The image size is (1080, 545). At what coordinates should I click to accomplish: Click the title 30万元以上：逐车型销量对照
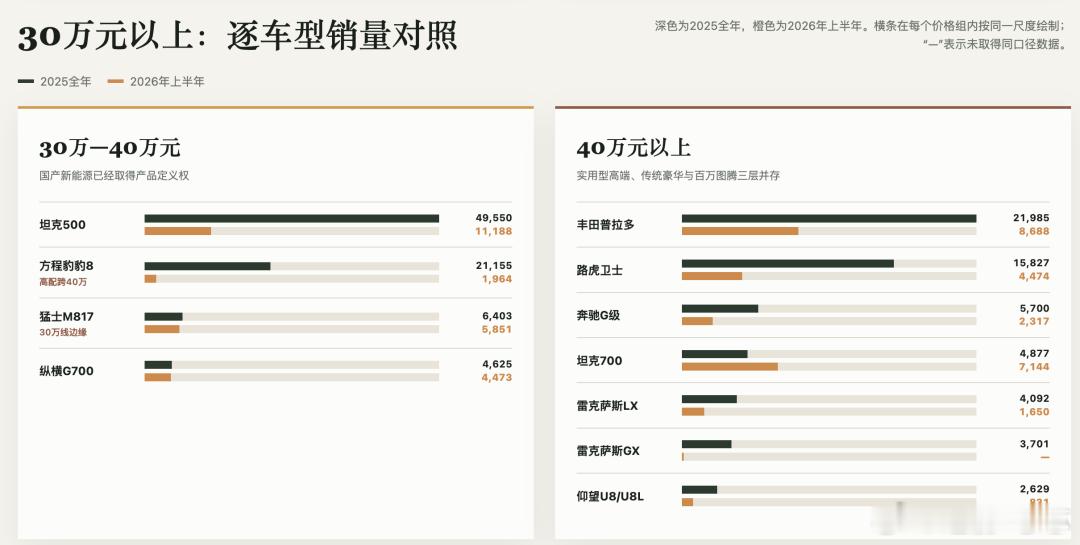tap(238, 36)
